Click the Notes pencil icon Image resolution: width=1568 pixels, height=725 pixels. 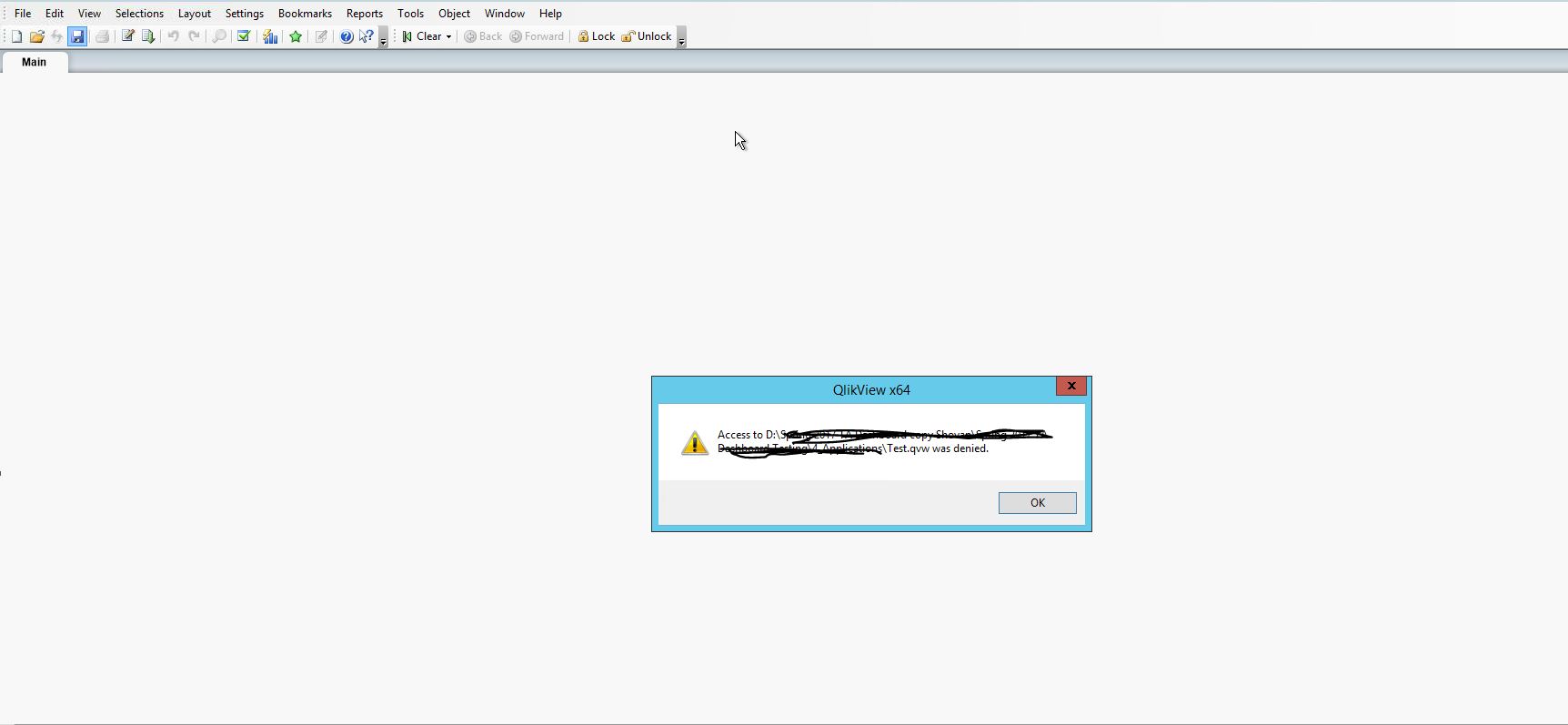click(x=321, y=36)
